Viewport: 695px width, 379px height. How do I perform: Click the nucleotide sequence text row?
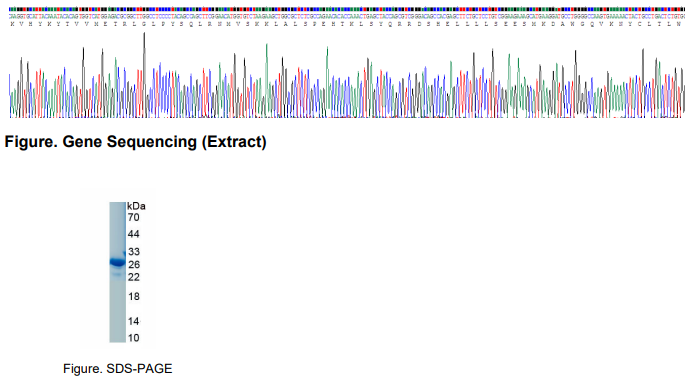point(347,16)
